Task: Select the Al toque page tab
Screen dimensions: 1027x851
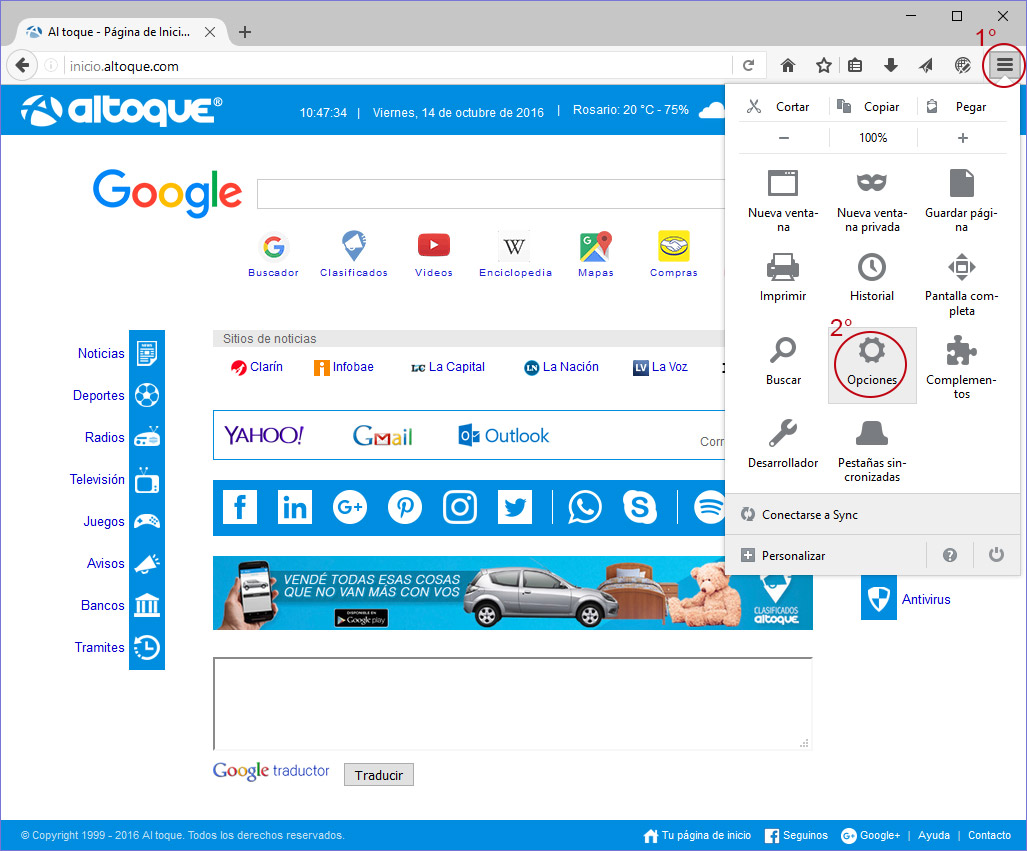Action: click(x=121, y=31)
